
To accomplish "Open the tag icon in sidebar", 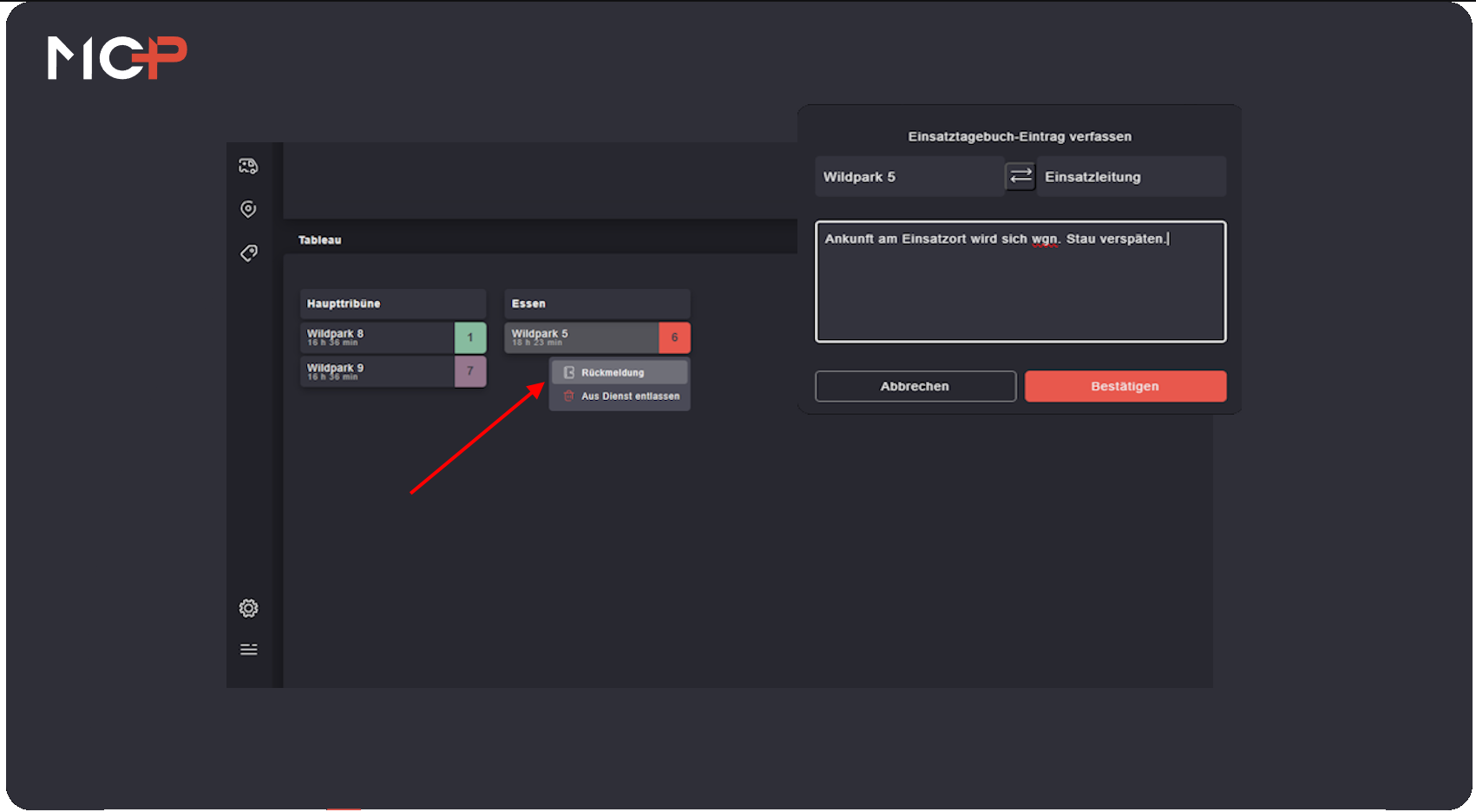I will coord(248,253).
